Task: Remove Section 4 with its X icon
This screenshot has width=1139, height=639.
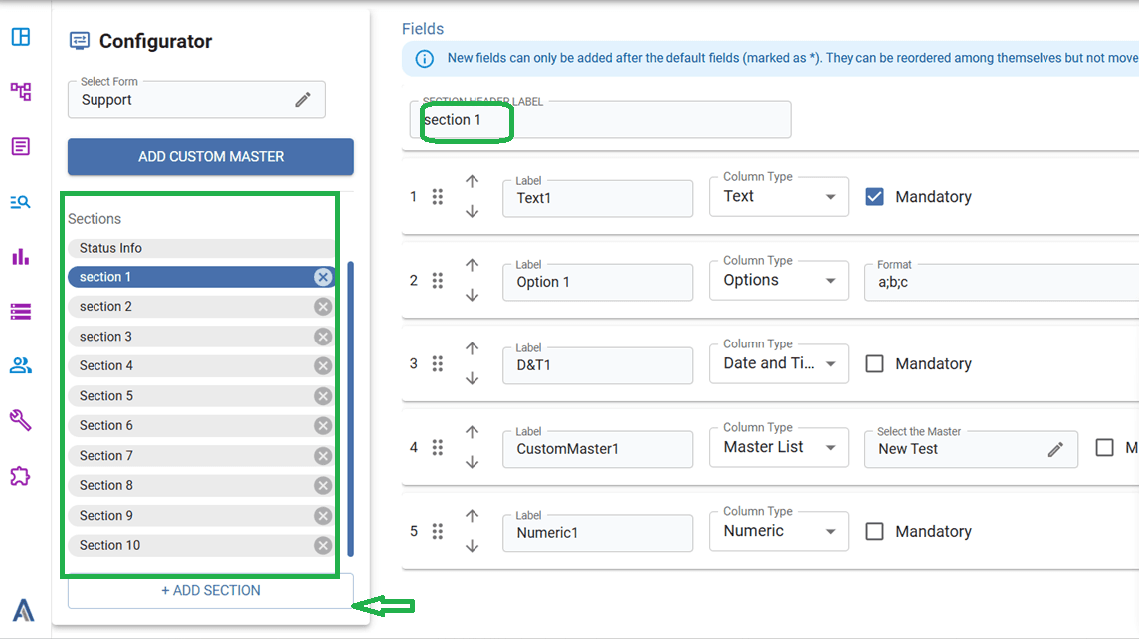Action: [x=323, y=365]
